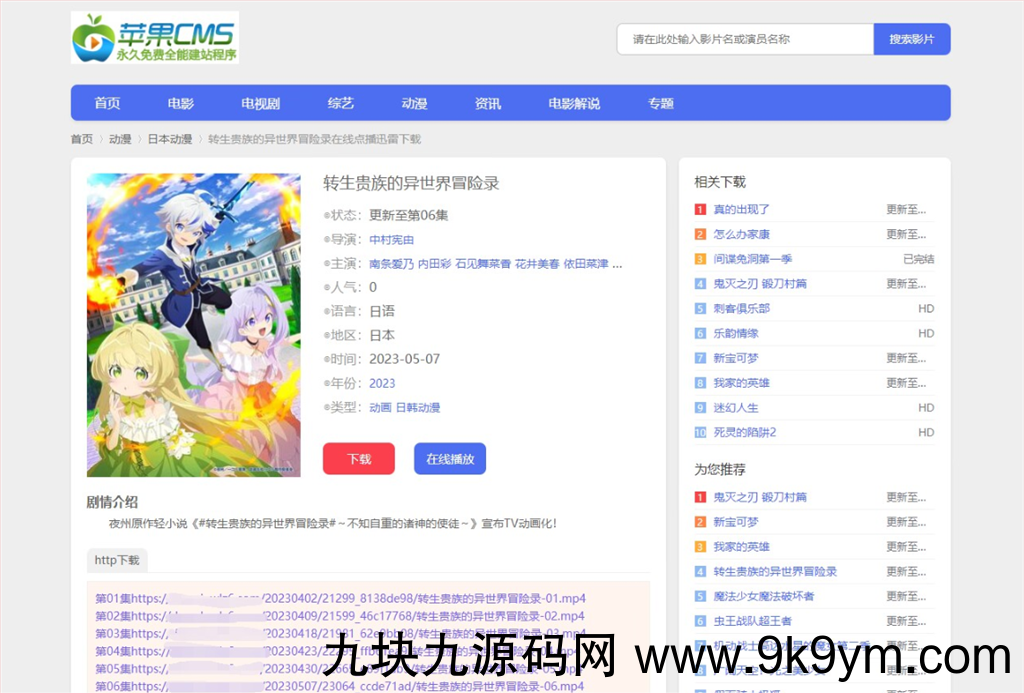This screenshot has height=693, width=1024.
Task: Click the blue 在线播放 play button
Action: point(449,458)
